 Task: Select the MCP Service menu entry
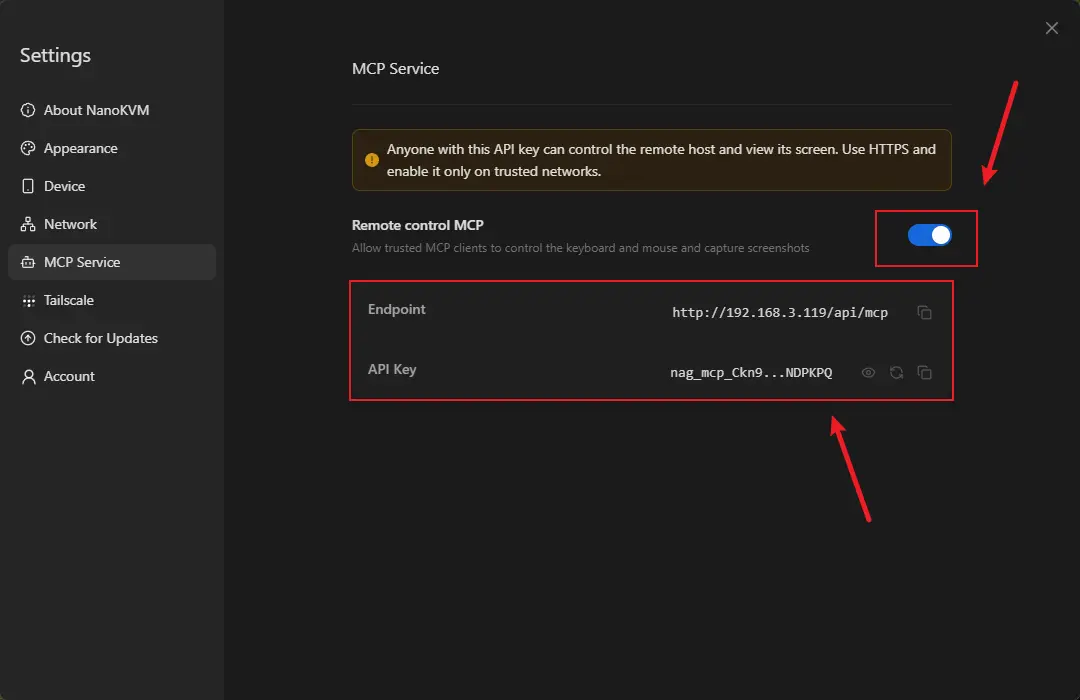[x=112, y=262]
